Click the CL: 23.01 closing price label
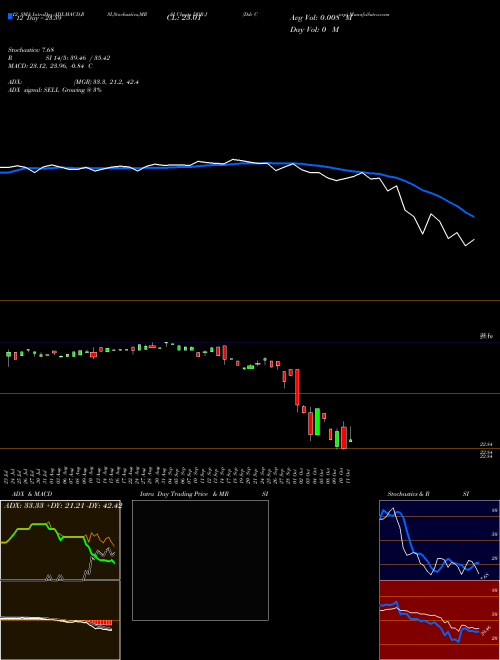Image resolution: width=500 pixels, height=660 pixels. tap(184, 18)
